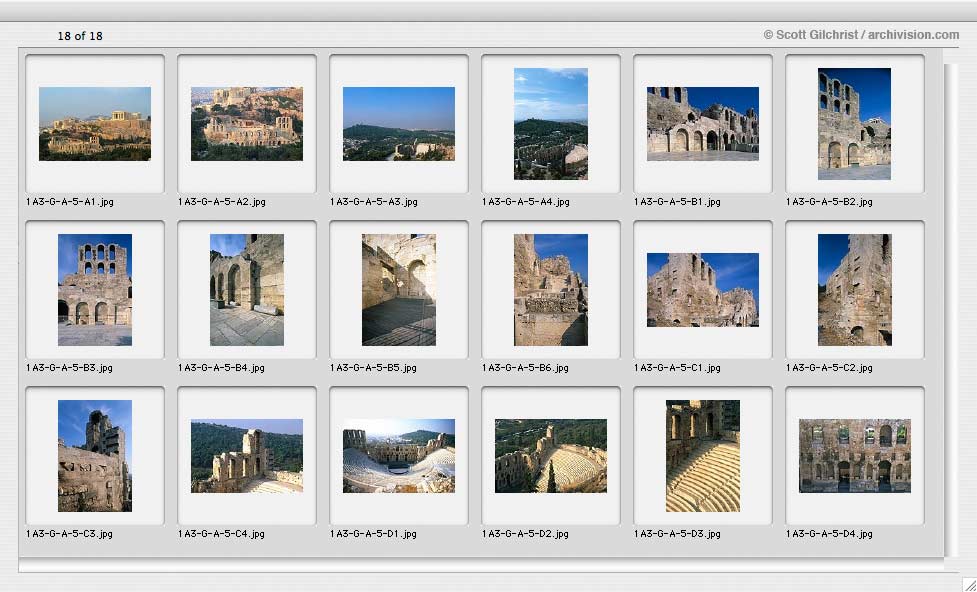Click filename label 1A3-G-A-5-C1.jpg
The height and width of the screenshot is (592, 977).
coord(677,368)
